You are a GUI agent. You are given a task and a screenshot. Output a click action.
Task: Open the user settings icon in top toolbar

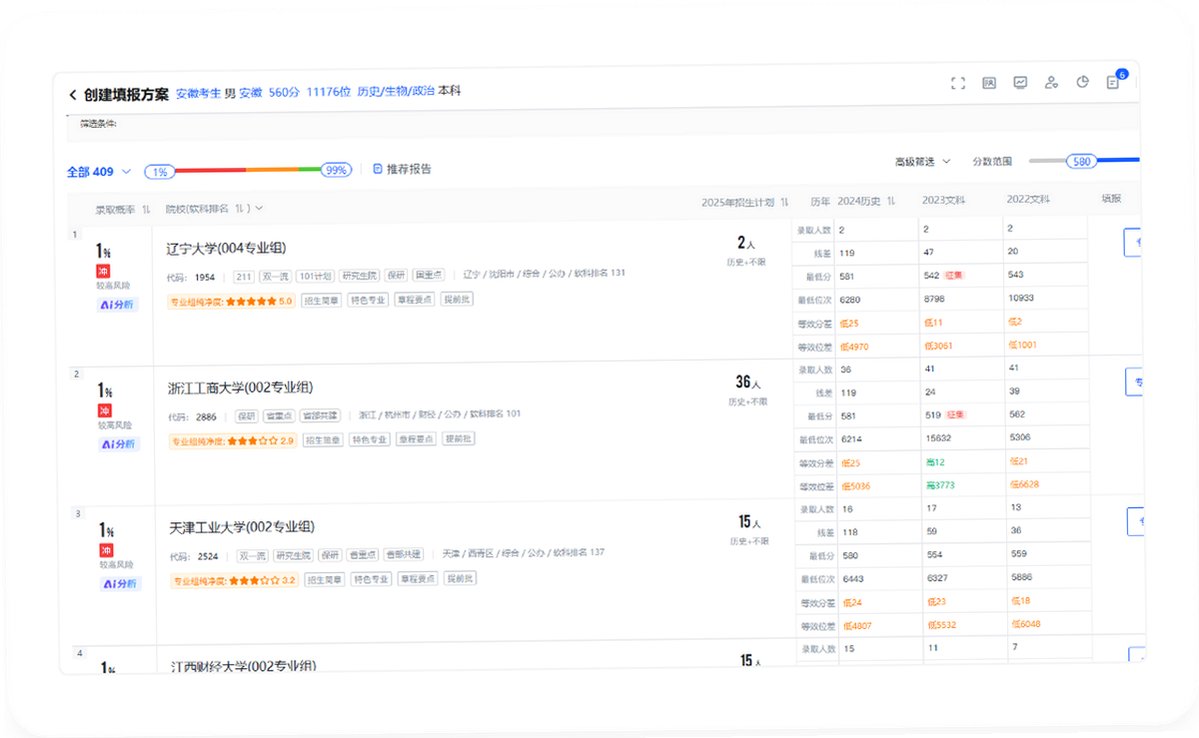(1051, 83)
